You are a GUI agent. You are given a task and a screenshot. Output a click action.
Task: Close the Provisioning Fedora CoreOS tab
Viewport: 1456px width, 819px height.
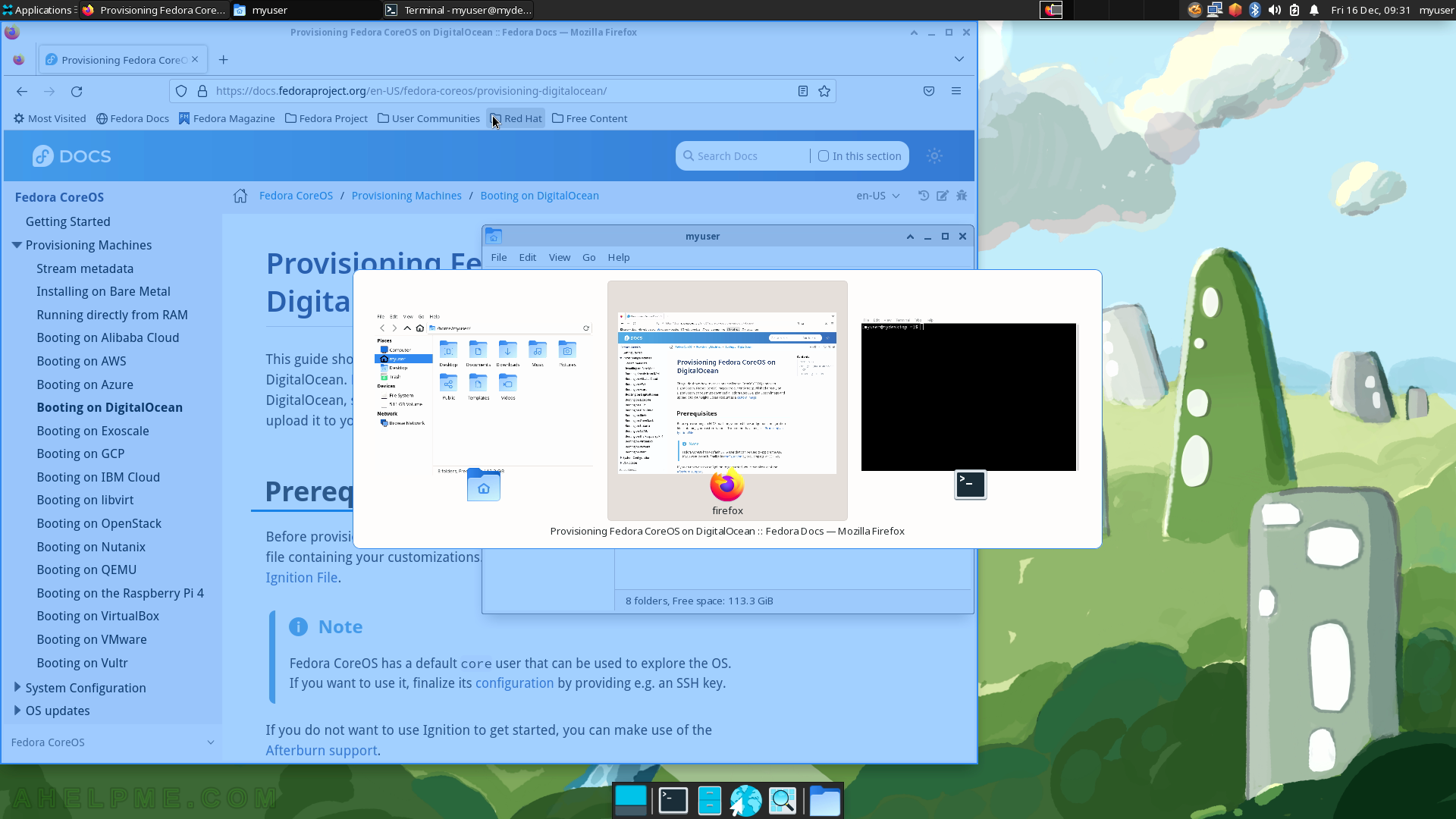tap(195, 59)
